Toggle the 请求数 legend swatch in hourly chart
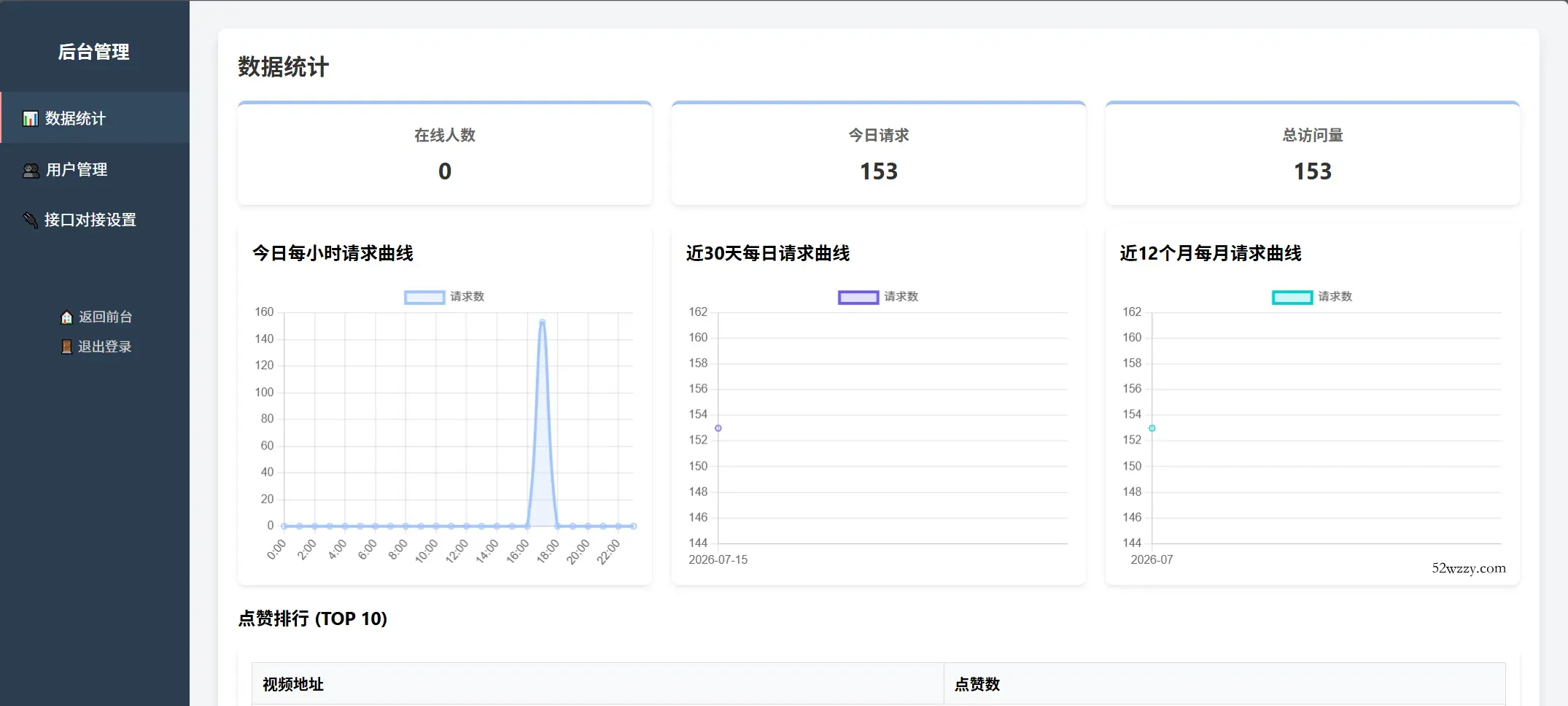The width and height of the screenshot is (1568, 706). click(x=424, y=298)
